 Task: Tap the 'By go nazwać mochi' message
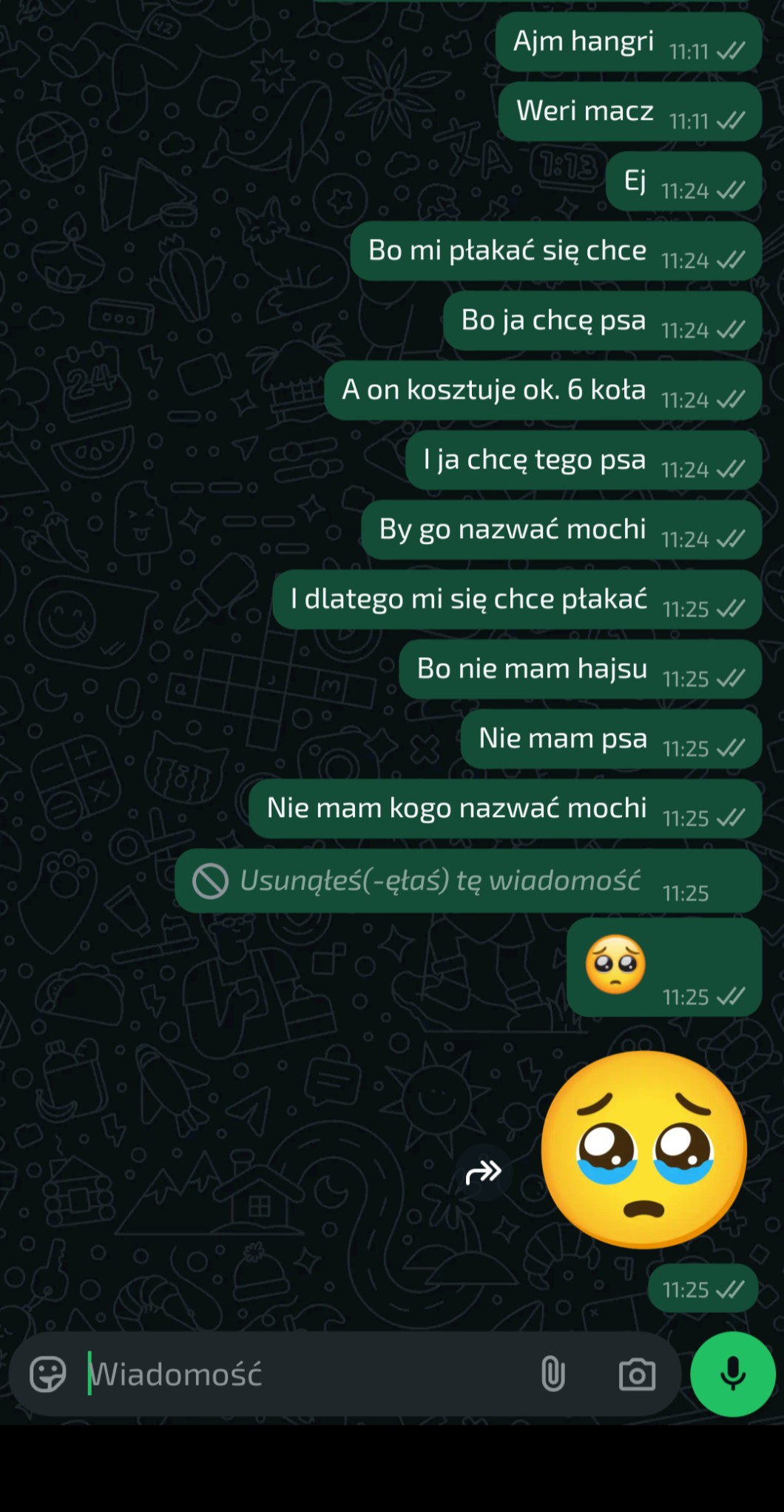(561, 530)
